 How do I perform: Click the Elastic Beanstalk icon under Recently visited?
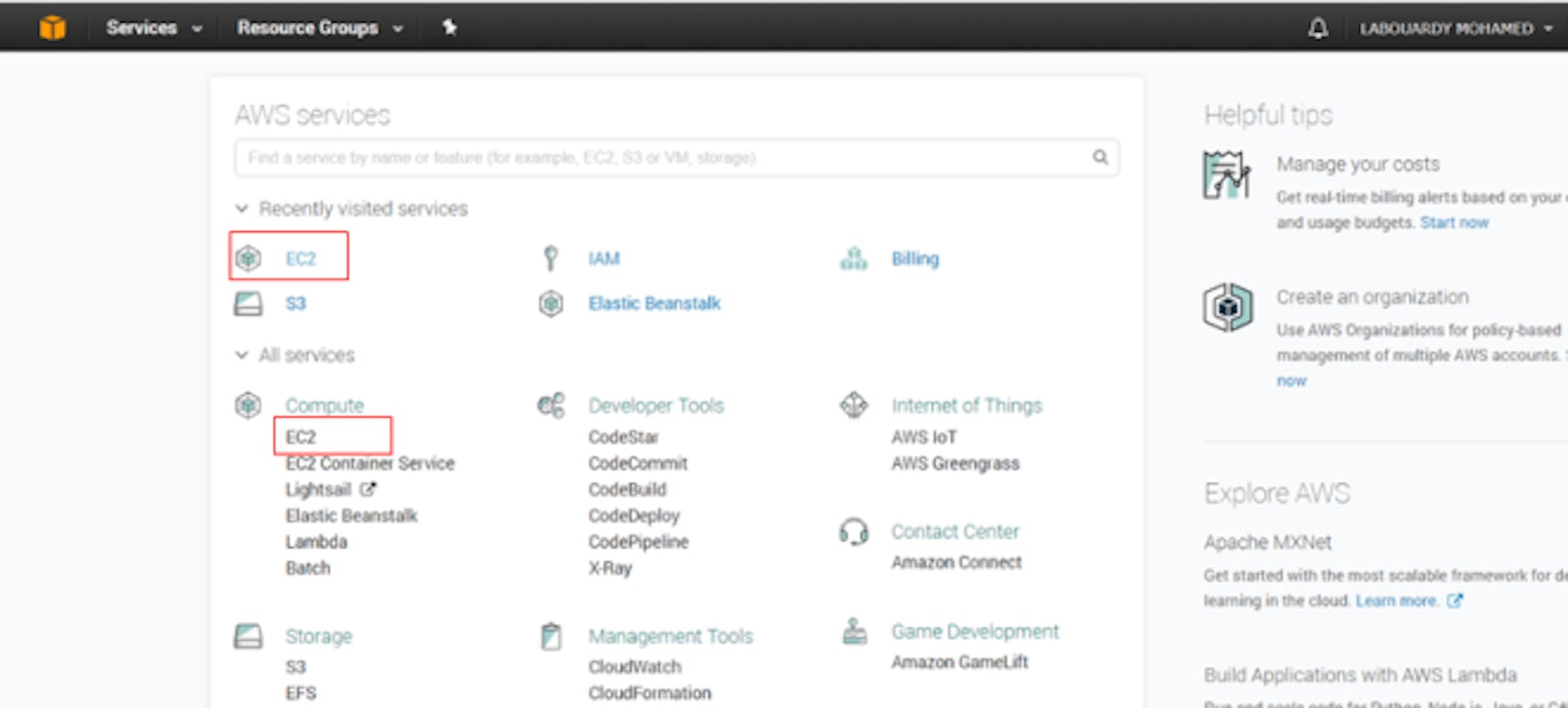[x=551, y=304]
